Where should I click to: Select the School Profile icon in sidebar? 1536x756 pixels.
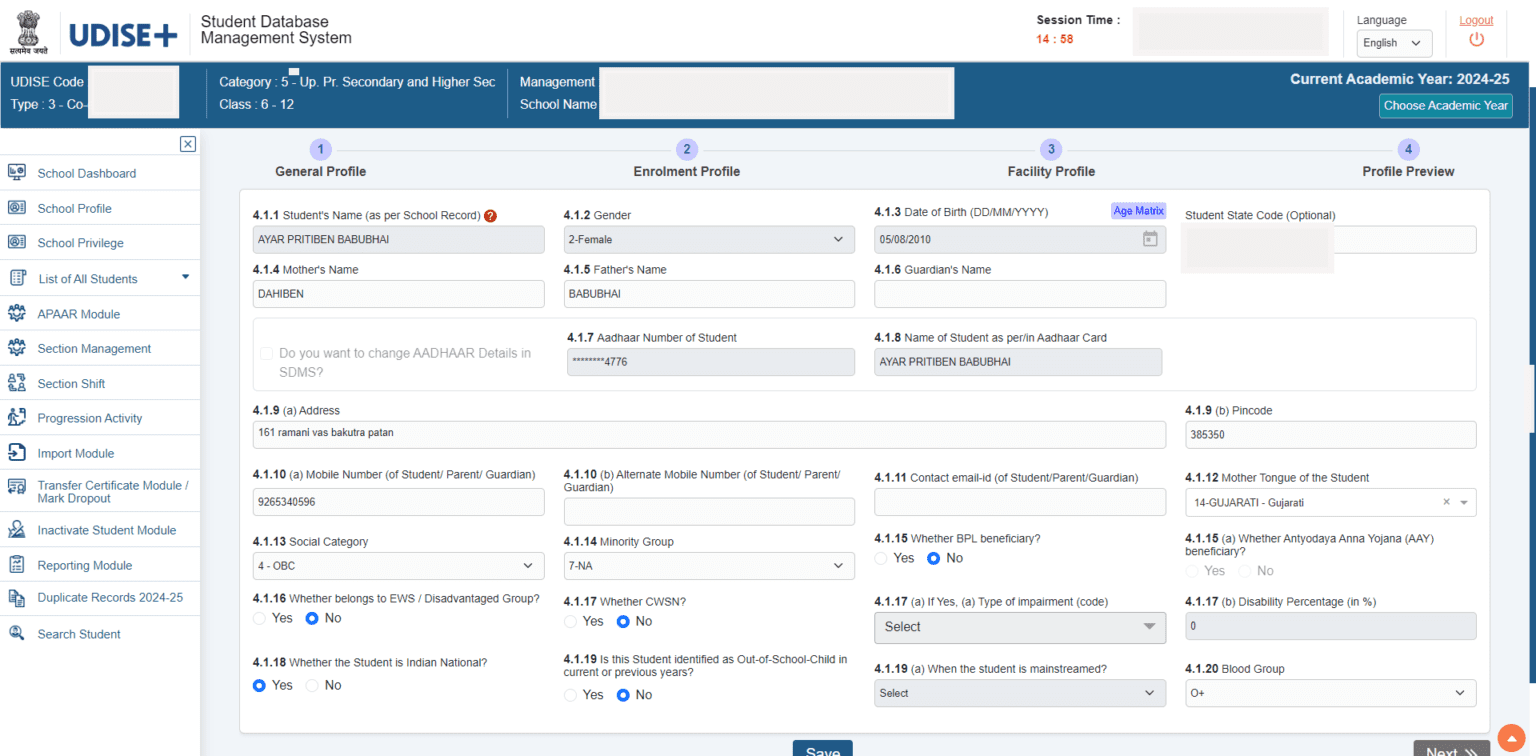[x=20, y=207]
